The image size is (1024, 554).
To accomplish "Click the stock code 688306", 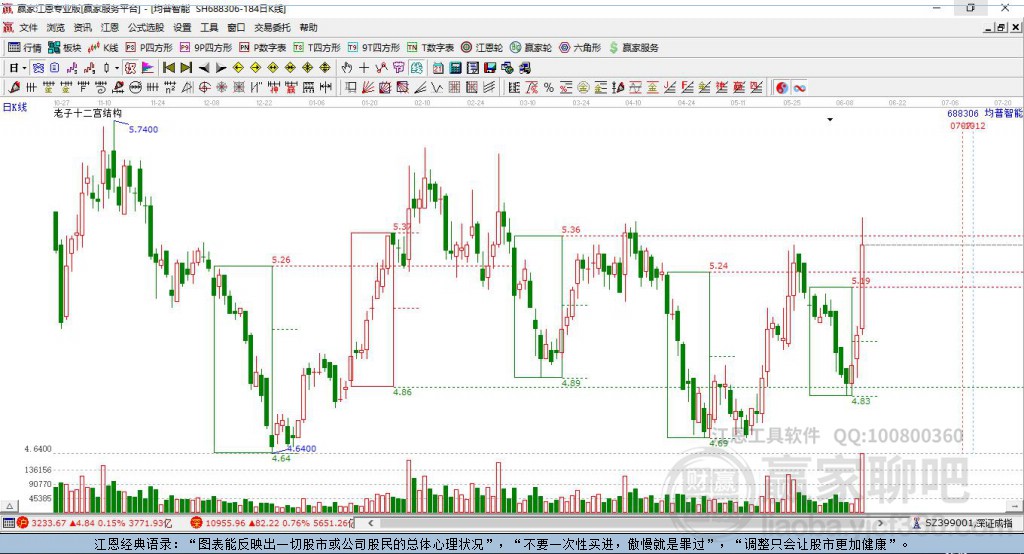I will (963, 114).
